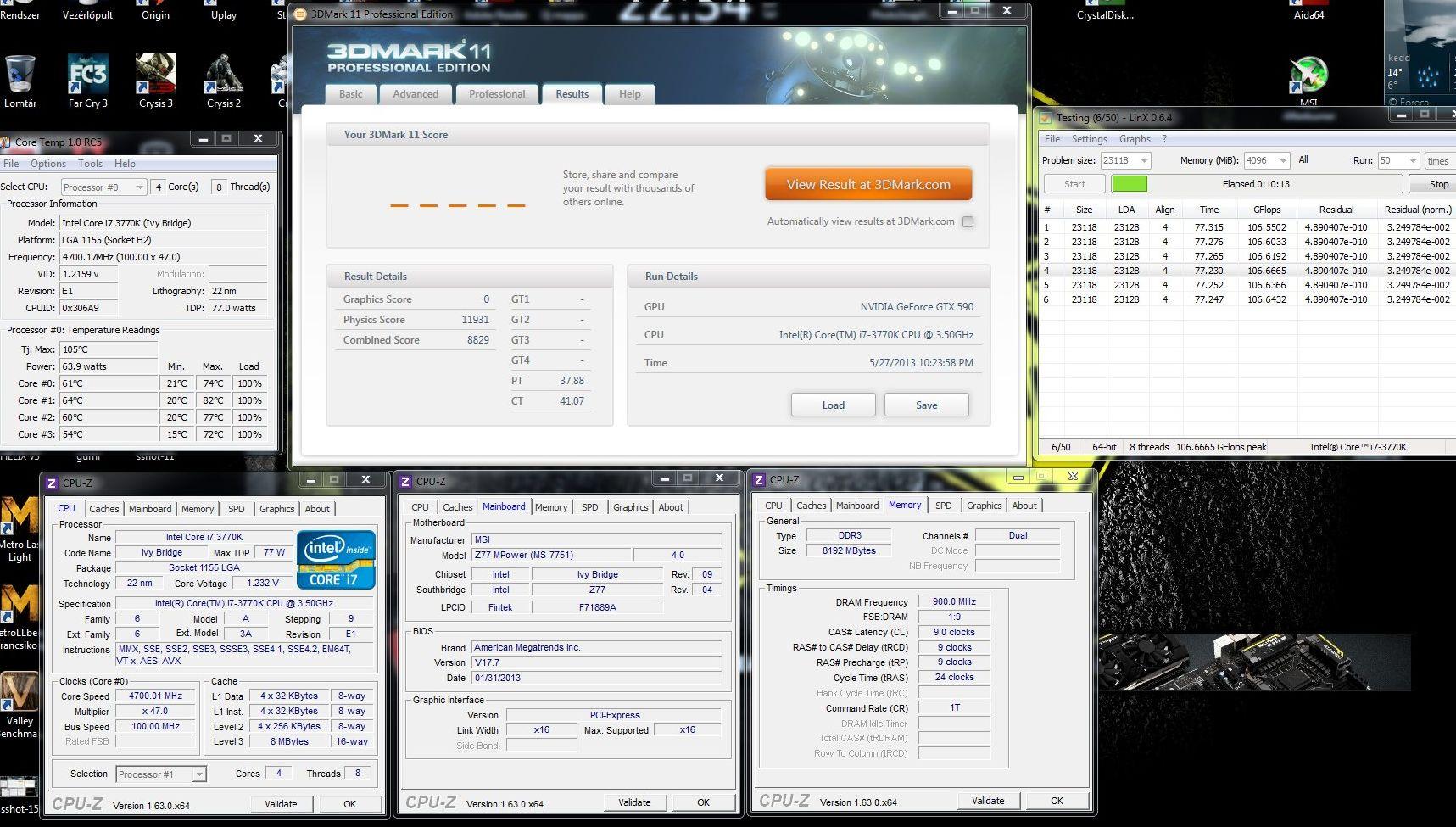Open the LinX Problem size dropdown

coord(1125,160)
